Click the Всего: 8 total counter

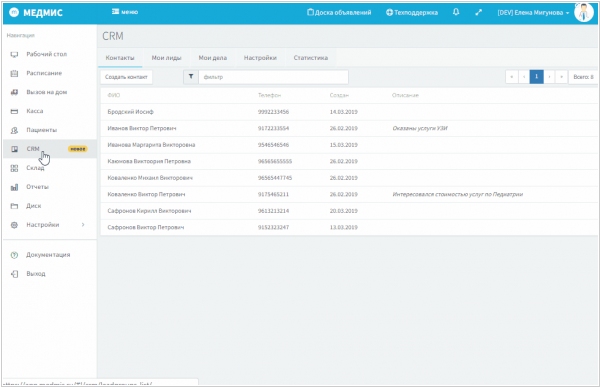583,77
